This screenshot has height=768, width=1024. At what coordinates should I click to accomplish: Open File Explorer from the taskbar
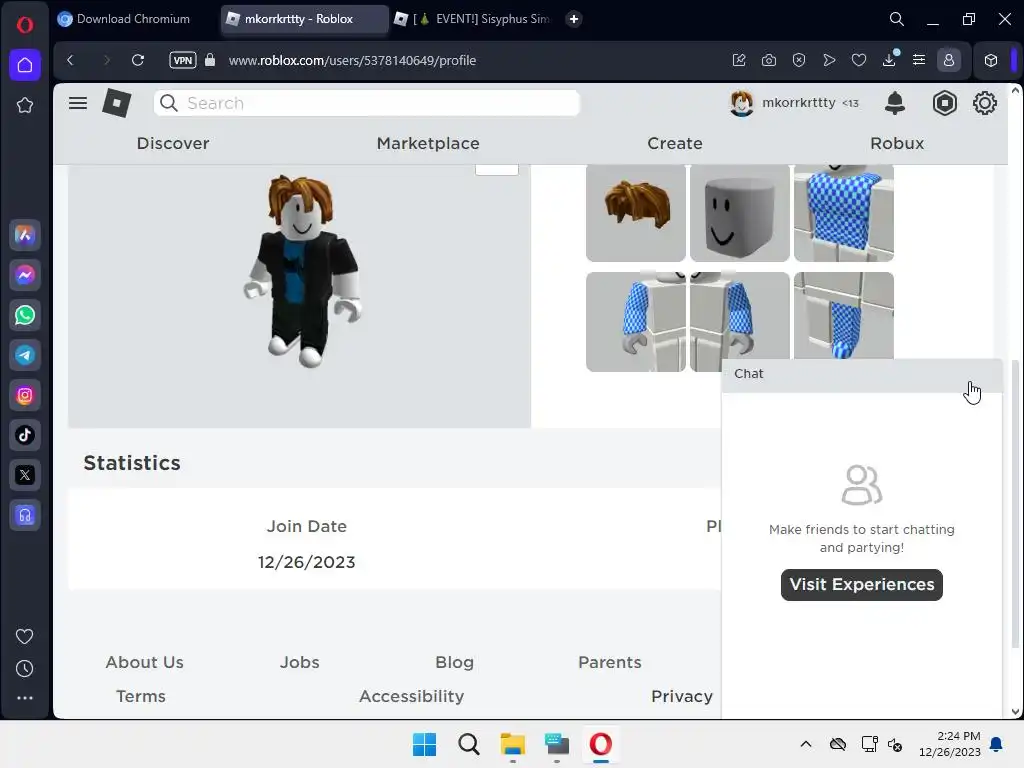[x=513, y=744]
